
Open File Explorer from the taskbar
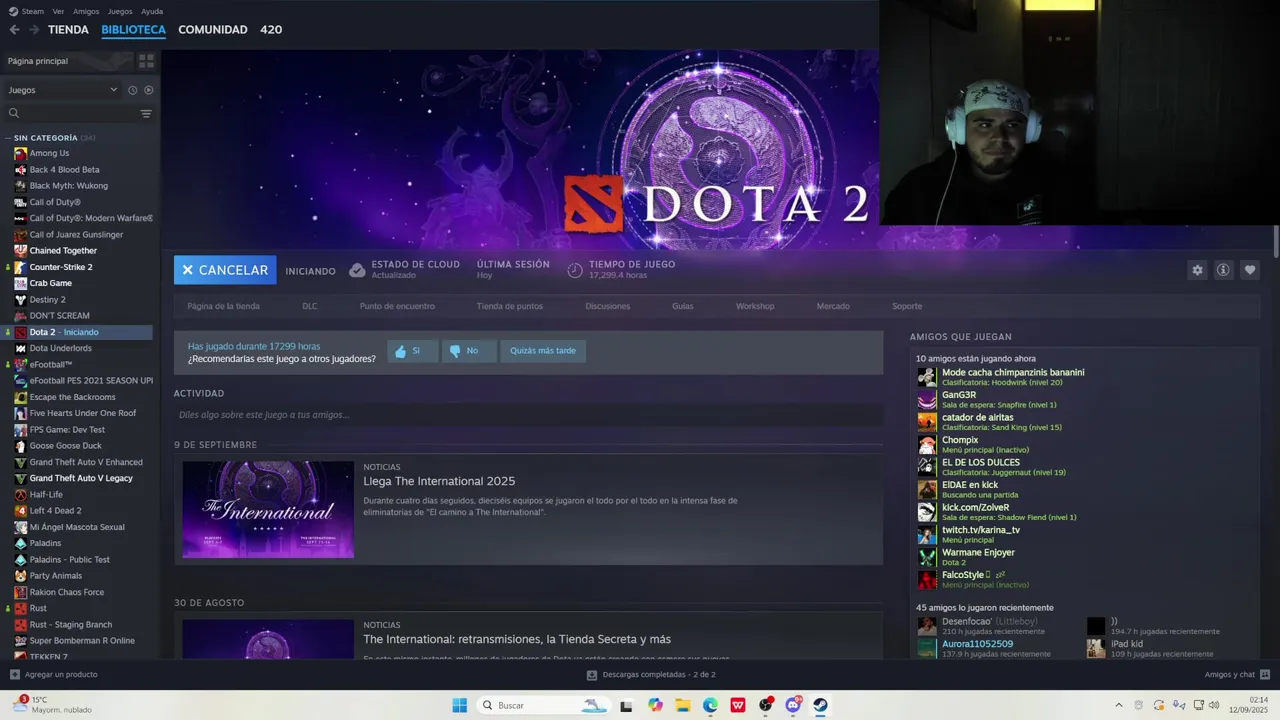point(683,705)
